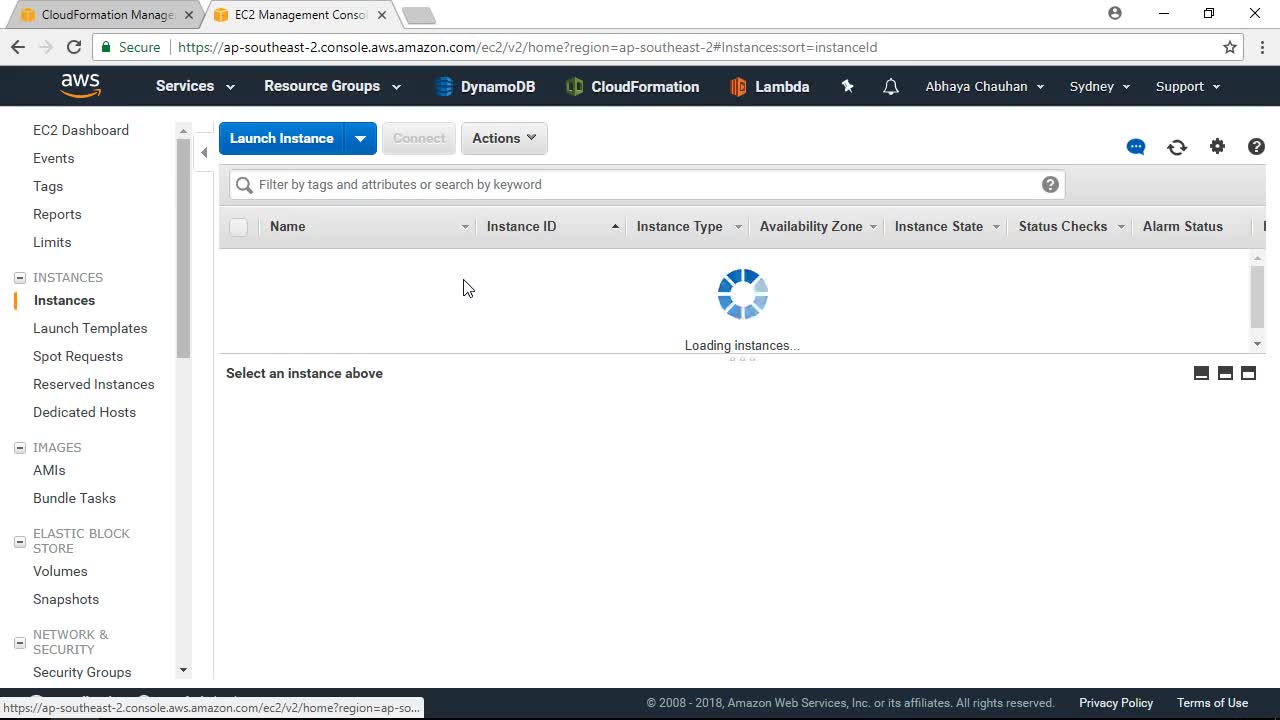This screenshot has height=720, width=1280.
Task: Open the Status Checks column dropdown
Action: coord(1121,227)
